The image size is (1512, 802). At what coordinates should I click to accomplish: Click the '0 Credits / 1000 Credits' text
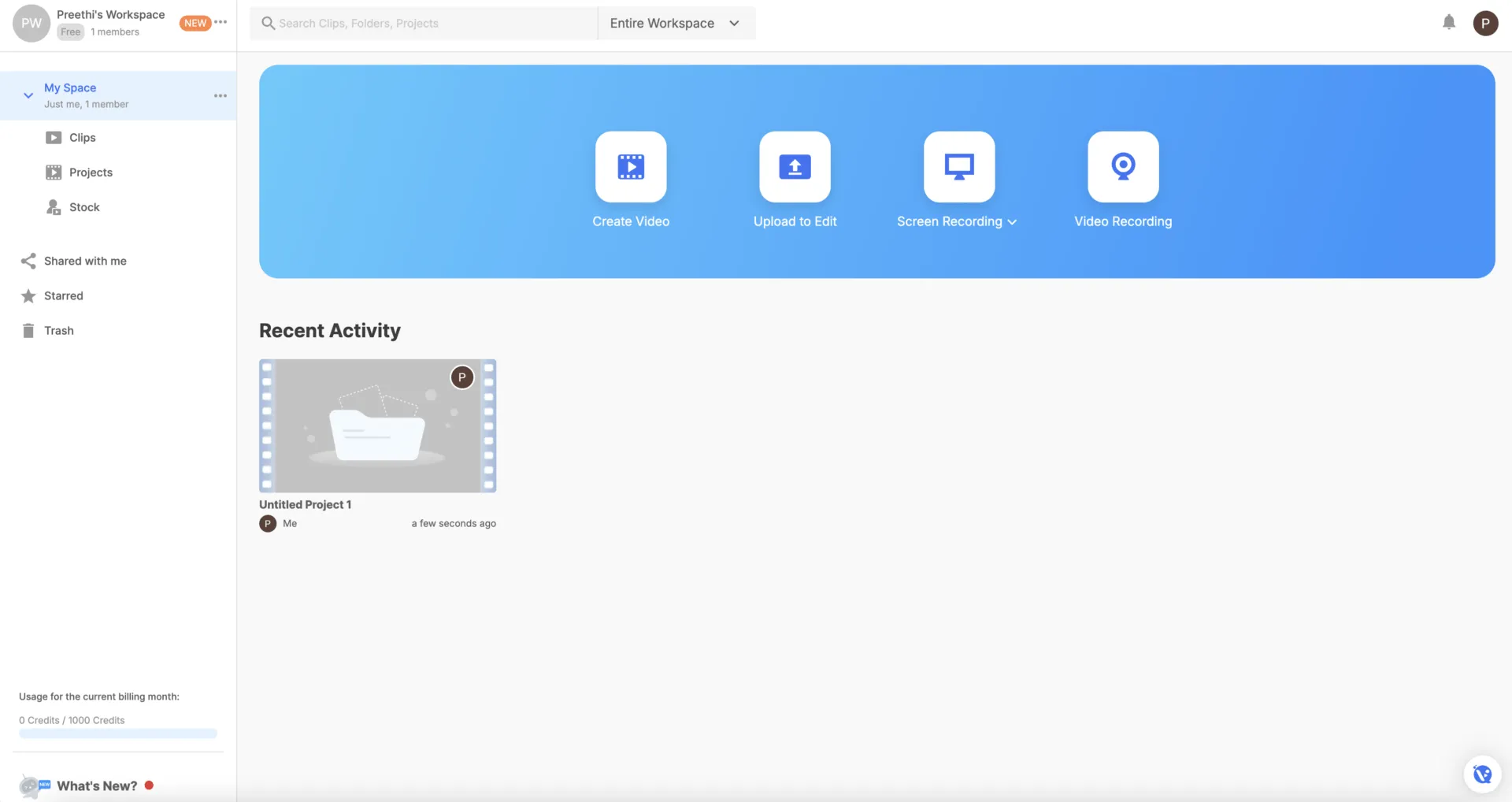pyautogui.click(x=72, y=720)
